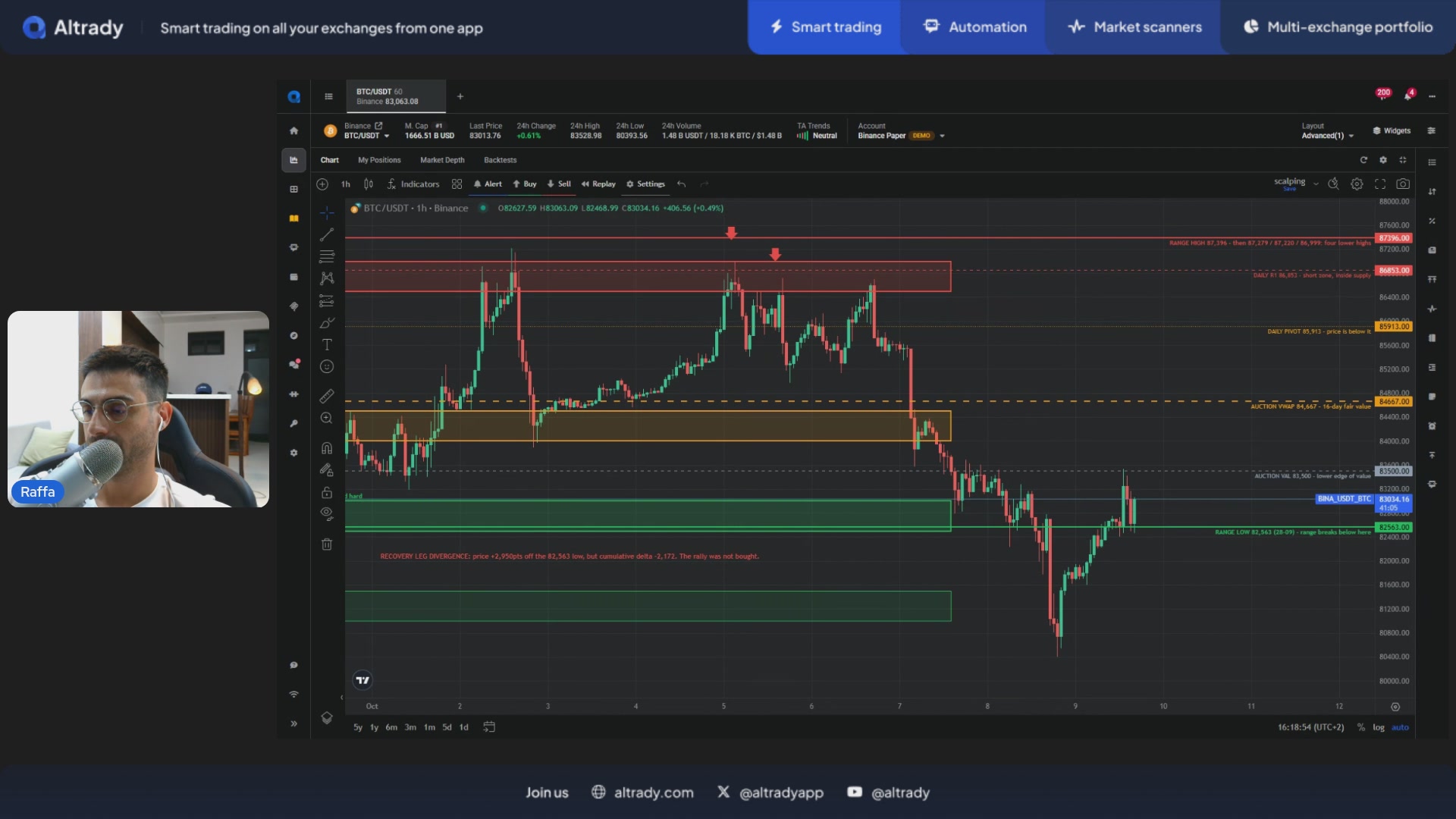Select the trend line drawing tool
Screen dimensions: 1456x819
point(327,234)
